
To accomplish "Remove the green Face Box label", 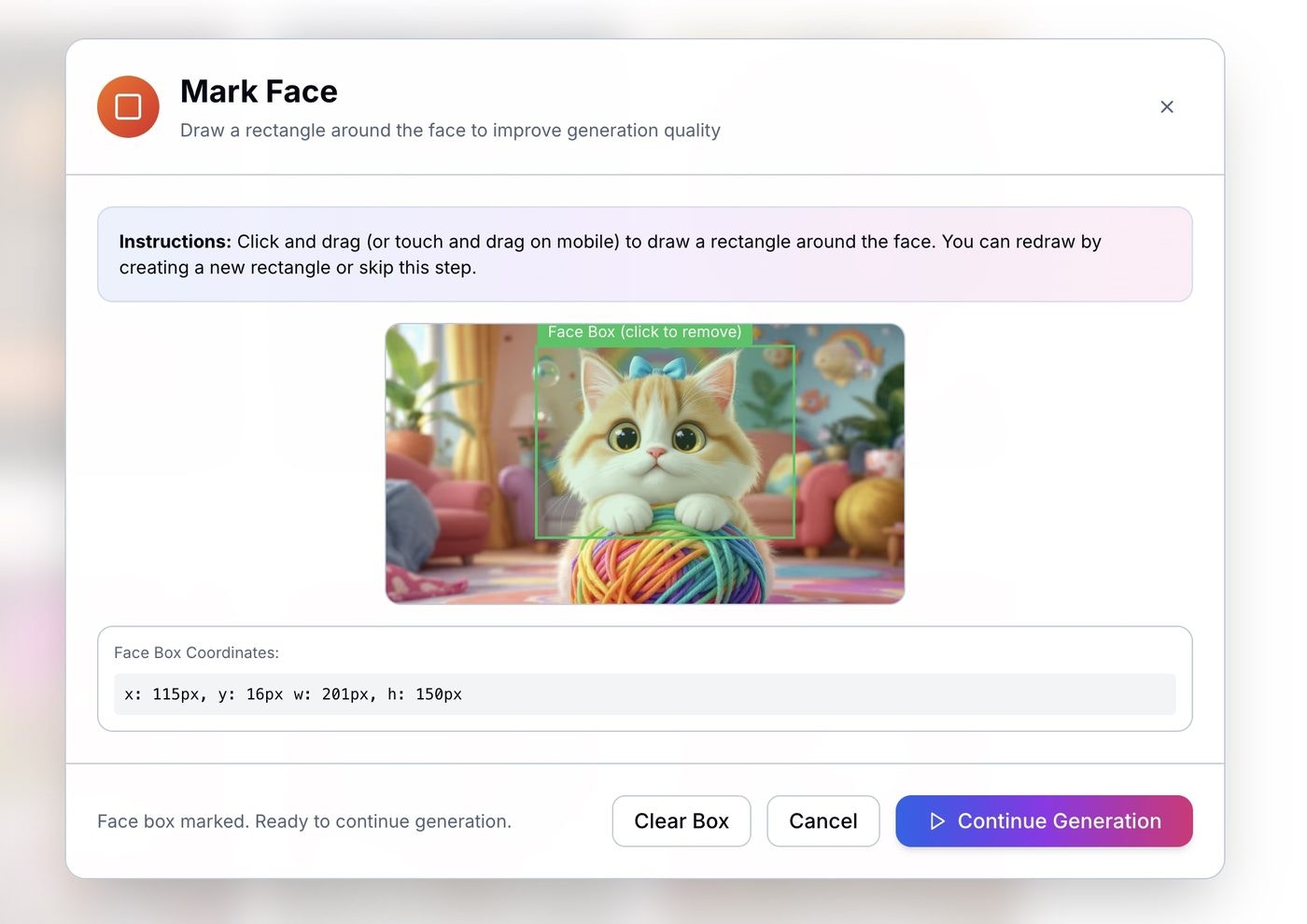I will pyautogui.click(x=644, y=333).
